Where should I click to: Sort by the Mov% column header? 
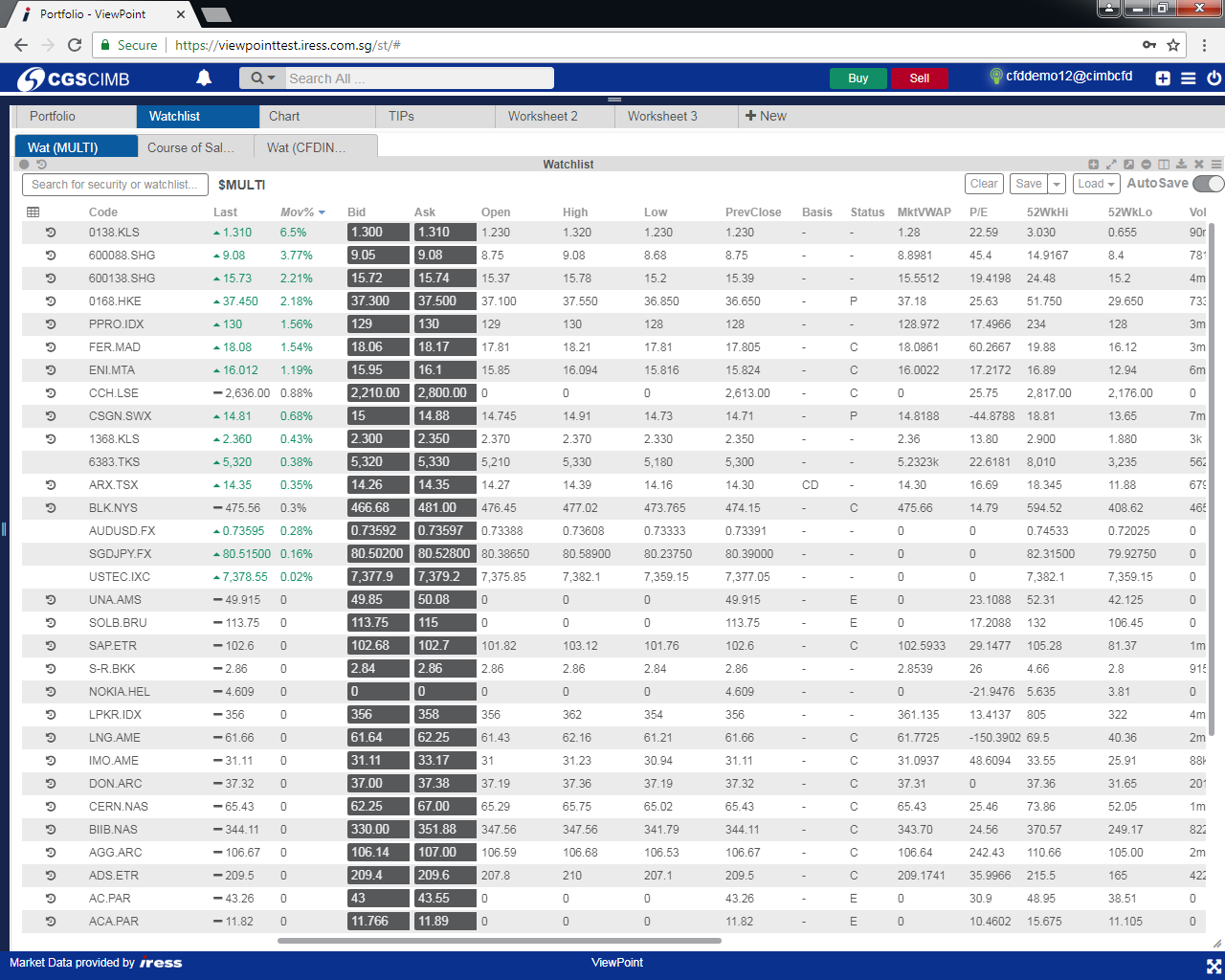click(301, 212)
